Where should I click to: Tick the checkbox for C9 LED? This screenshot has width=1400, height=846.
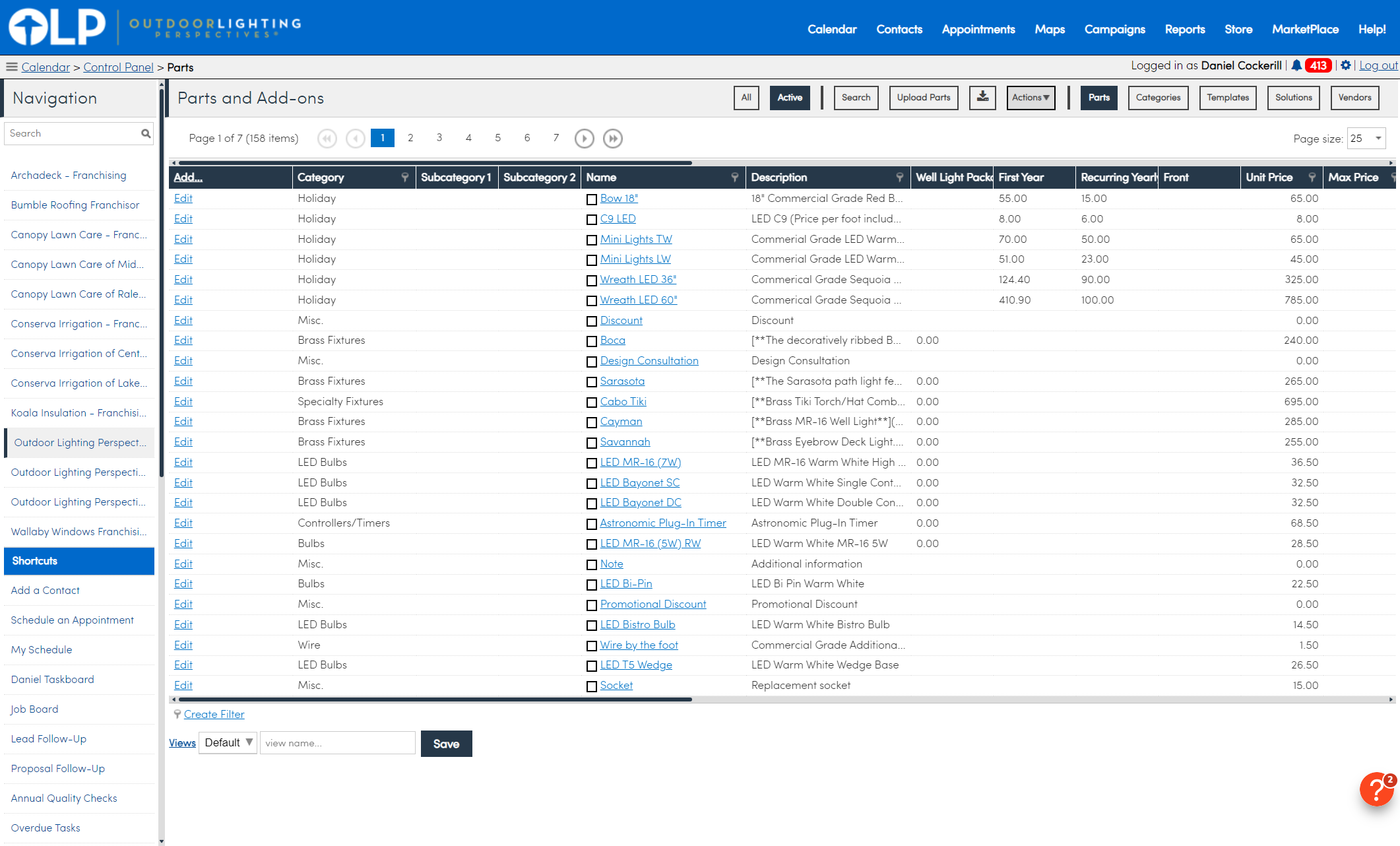[x=592, y=220]
